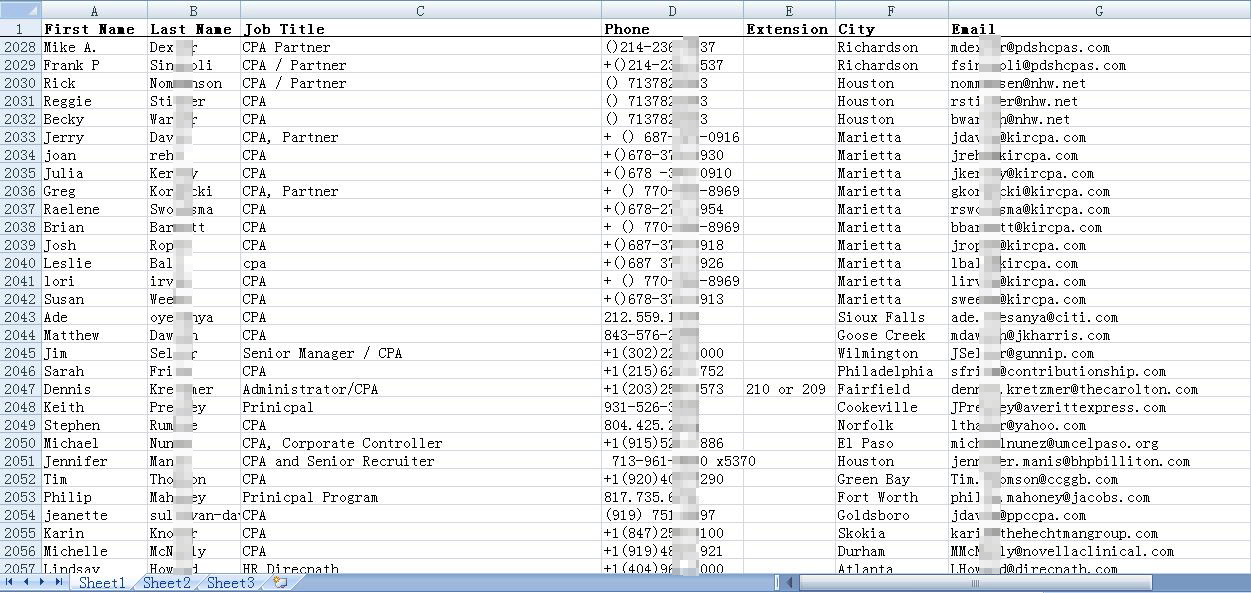Click the next sheet navigation arrow
Image resolution: width=1251 pixels, height=593 pixels.
point(42,582)
